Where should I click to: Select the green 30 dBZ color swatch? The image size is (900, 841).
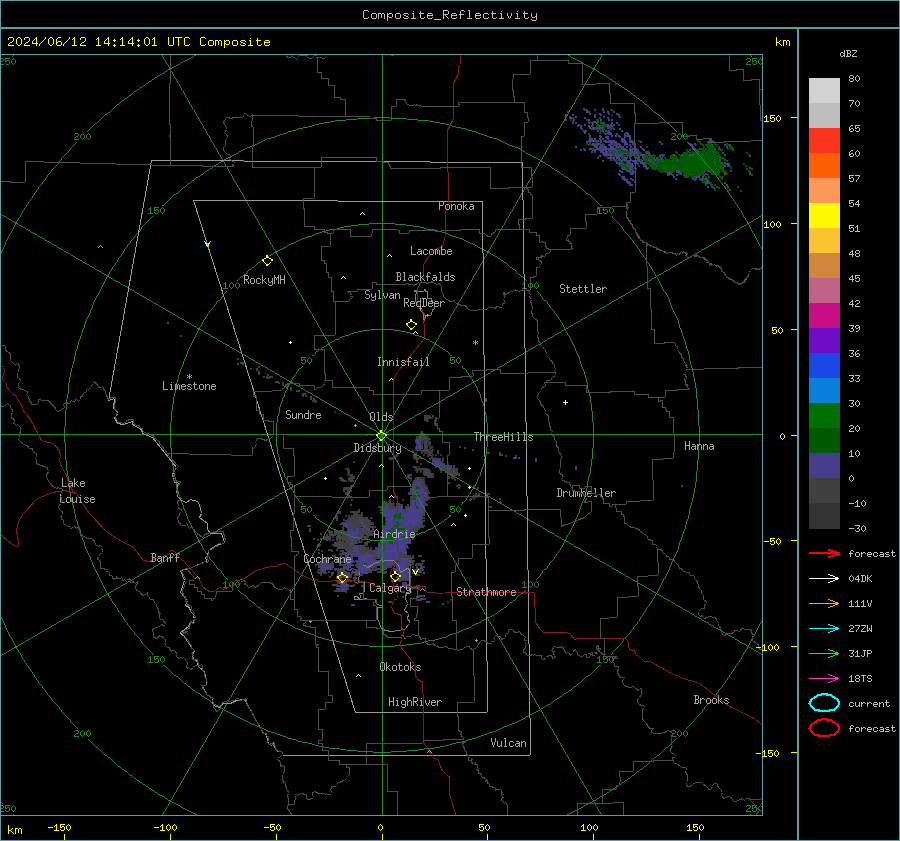point(824,416)
